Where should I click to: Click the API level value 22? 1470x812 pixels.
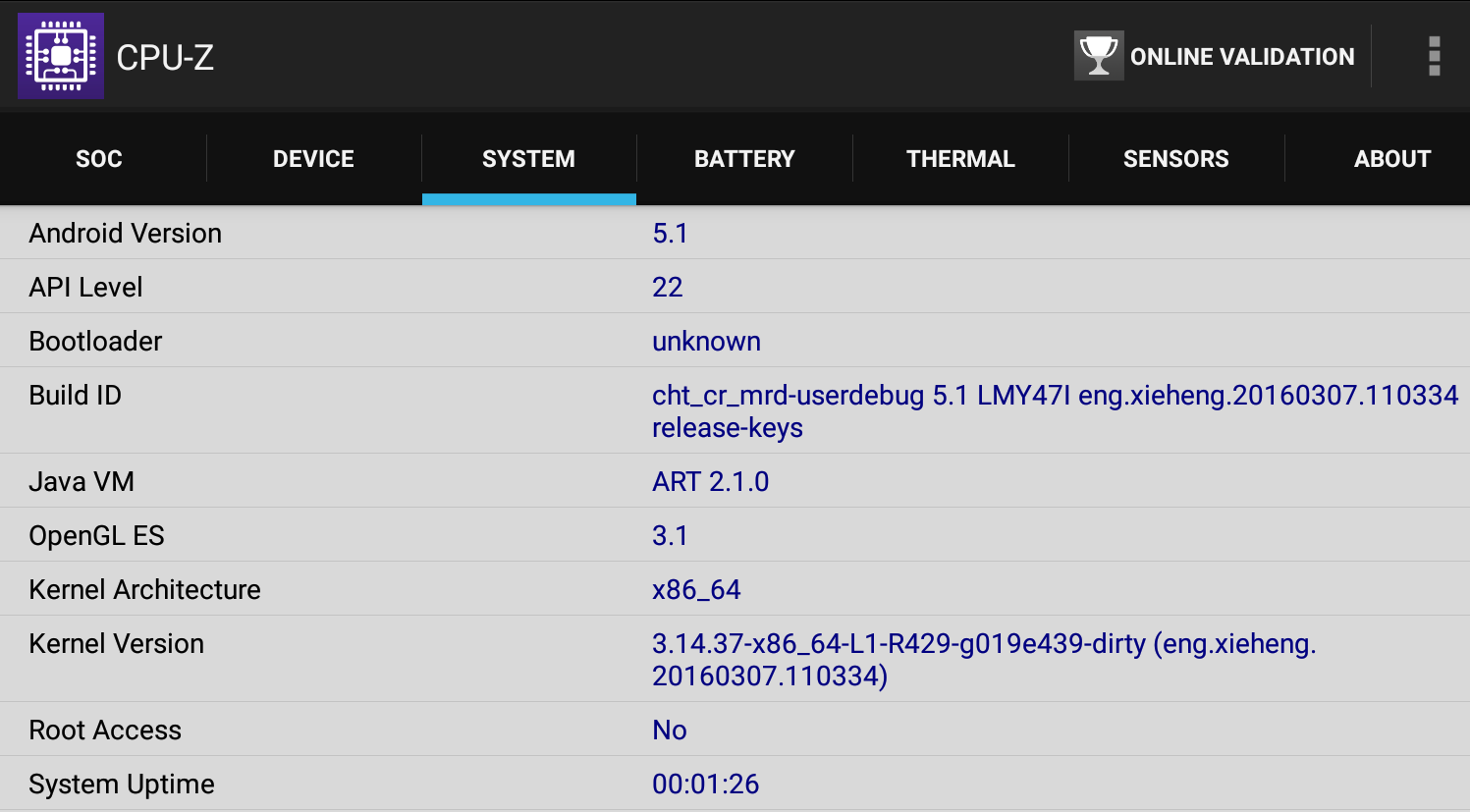(668, 288)
